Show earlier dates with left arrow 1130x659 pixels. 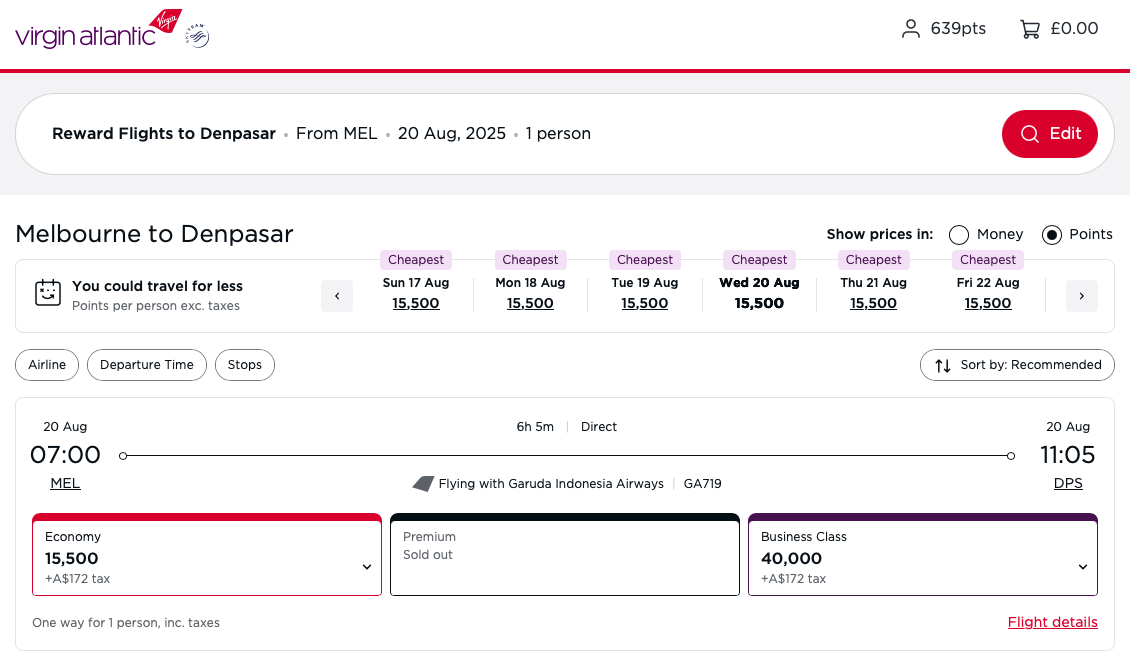(337, 296)
